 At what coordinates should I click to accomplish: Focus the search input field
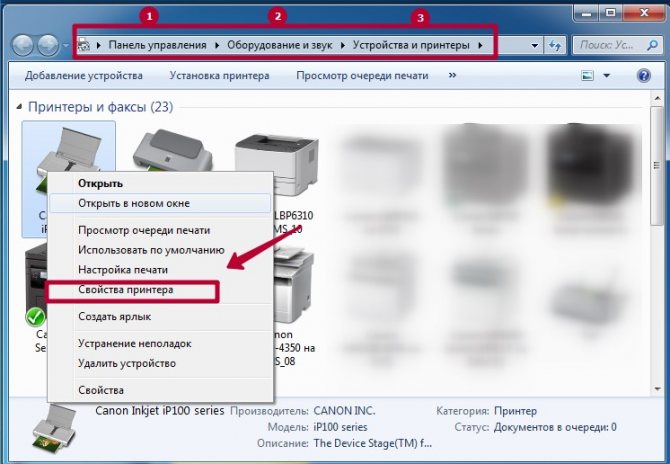tap(611, 45)
